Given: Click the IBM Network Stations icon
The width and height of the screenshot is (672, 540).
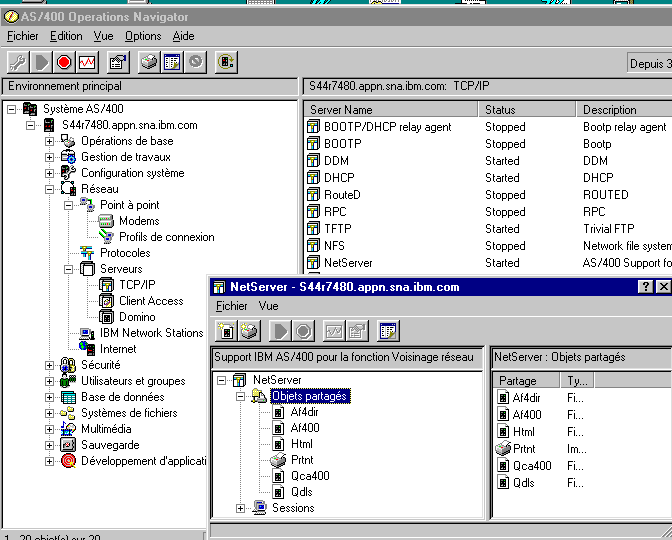Looking at the screenshot, I should tap(87, 333).
